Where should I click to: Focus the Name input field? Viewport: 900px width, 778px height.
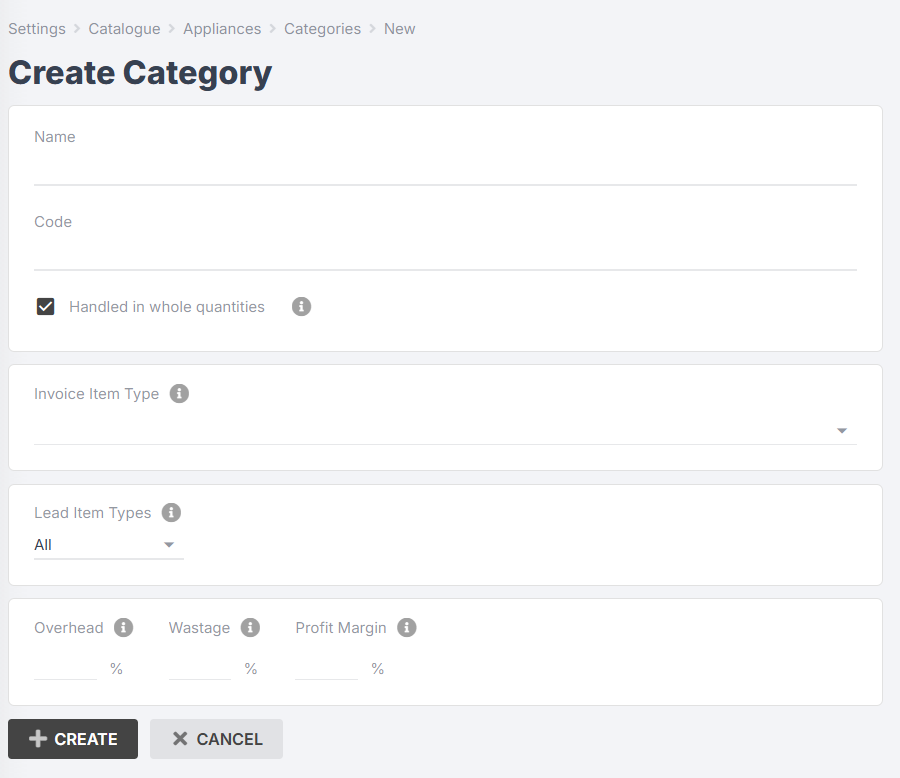[x=445, y=168]
